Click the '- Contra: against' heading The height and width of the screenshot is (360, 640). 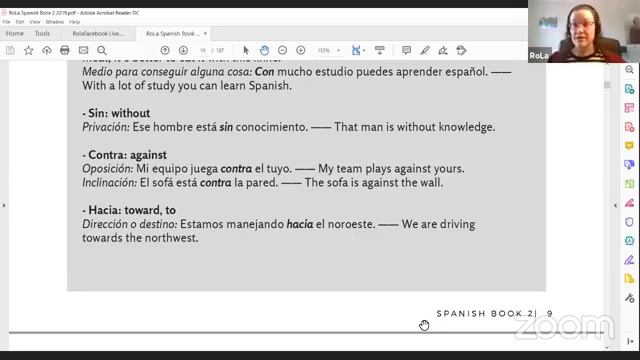(124, 155)
